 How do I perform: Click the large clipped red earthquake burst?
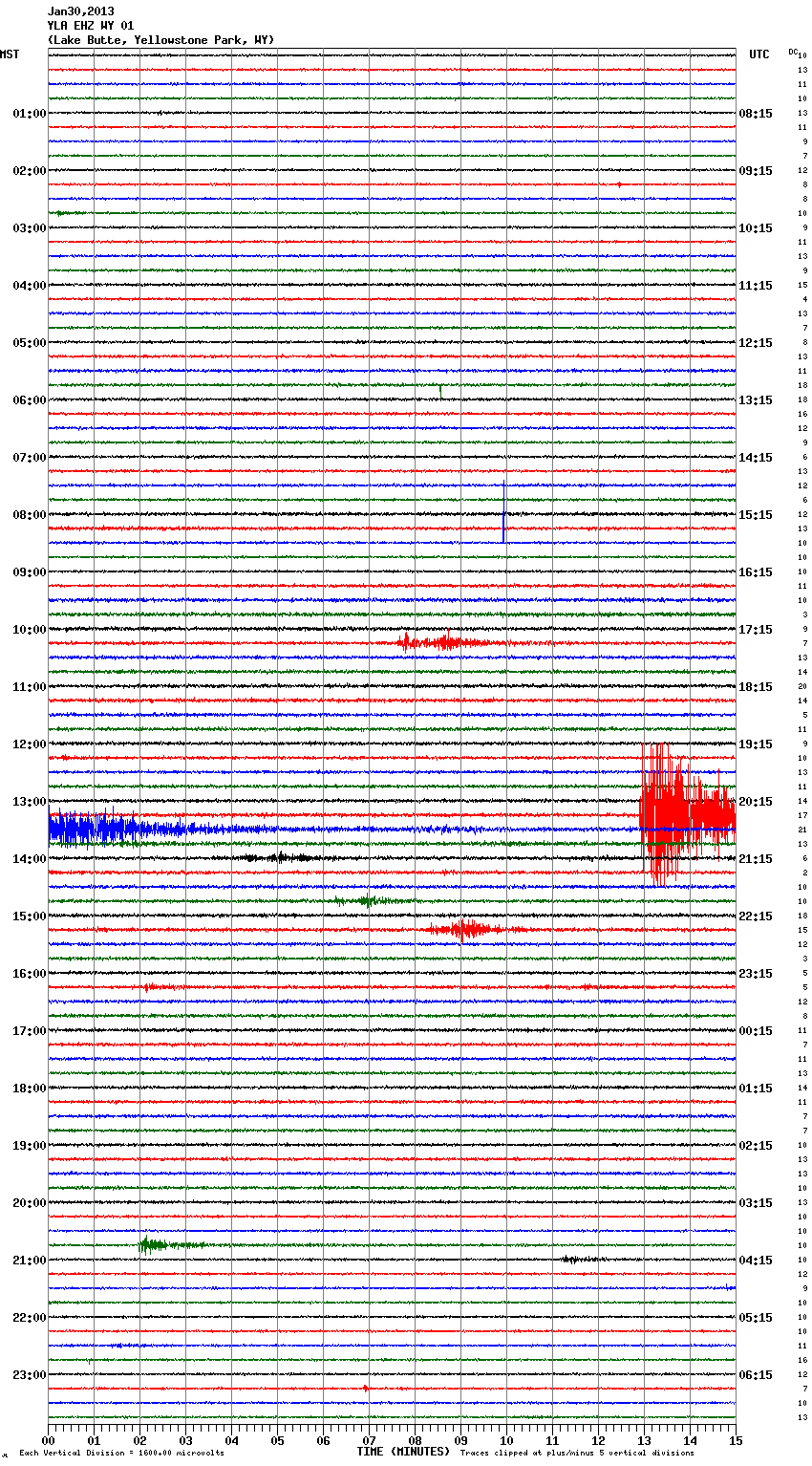687,815
